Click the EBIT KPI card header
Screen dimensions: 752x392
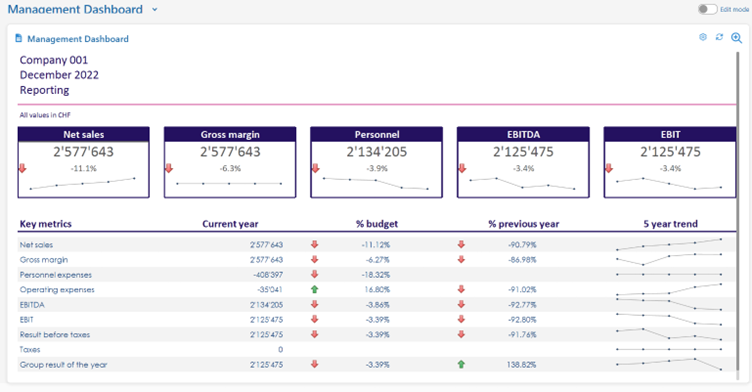670,134
